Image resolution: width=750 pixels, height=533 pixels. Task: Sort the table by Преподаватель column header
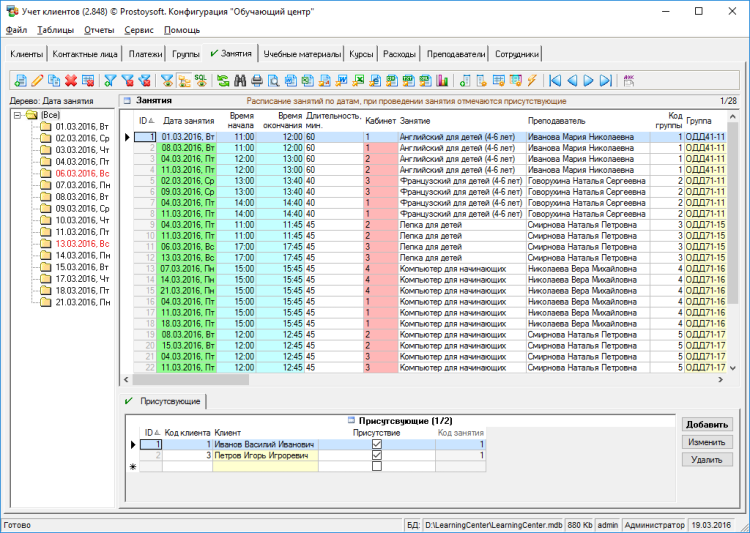click(556, 121)
